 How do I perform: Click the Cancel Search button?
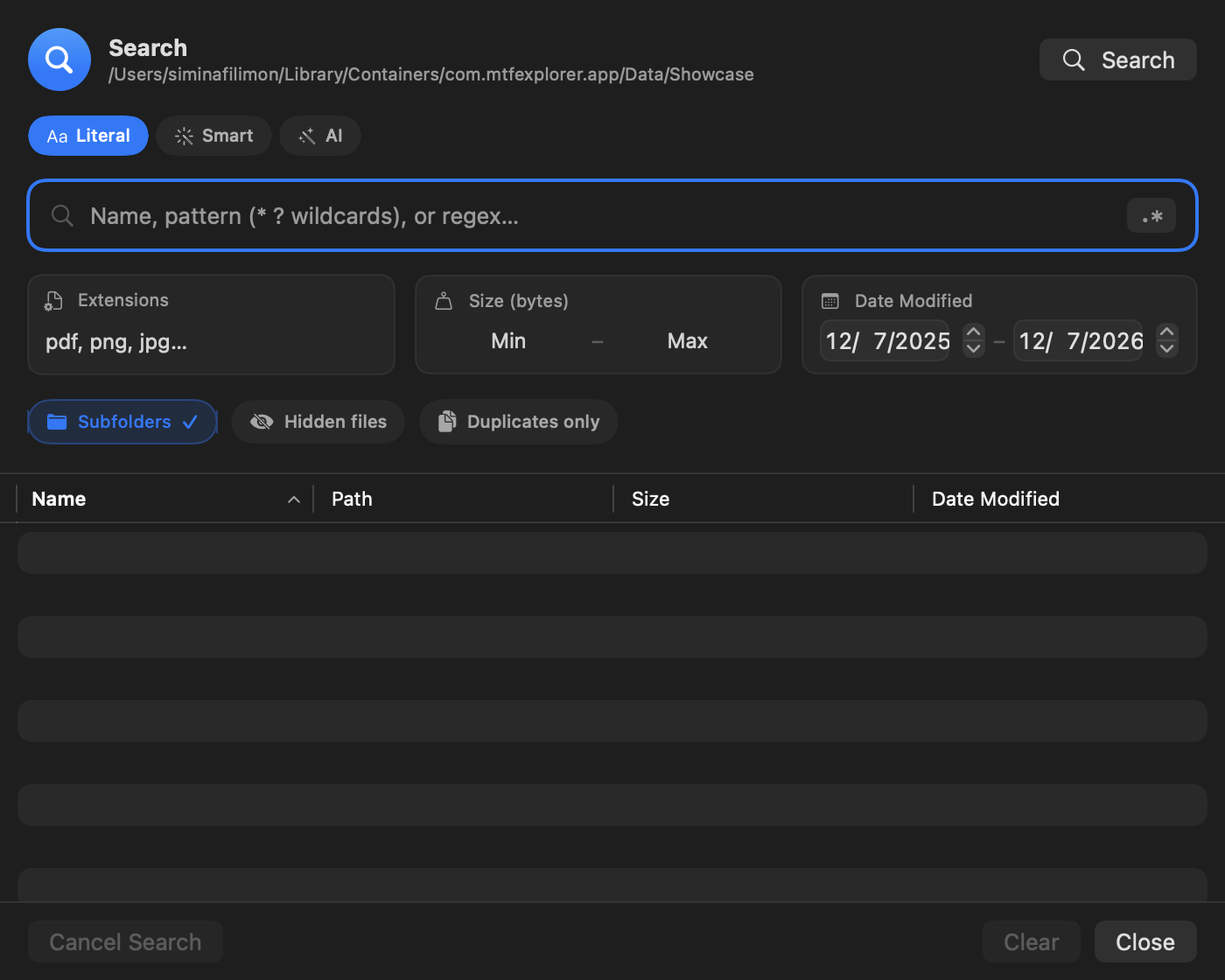coord(125,941)
